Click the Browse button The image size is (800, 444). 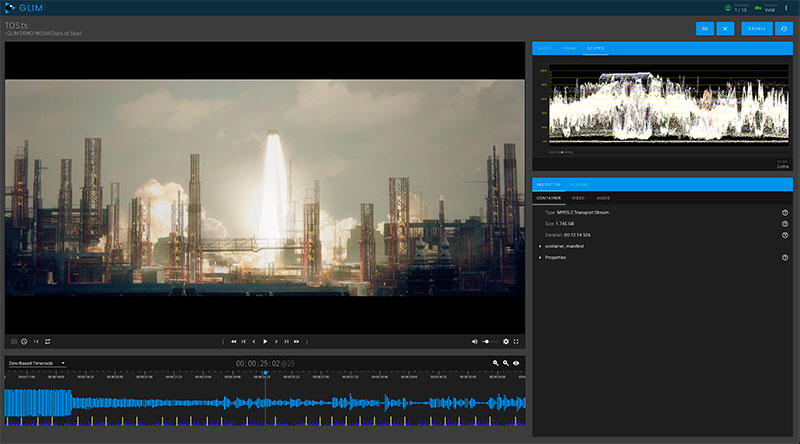point(756,29)
